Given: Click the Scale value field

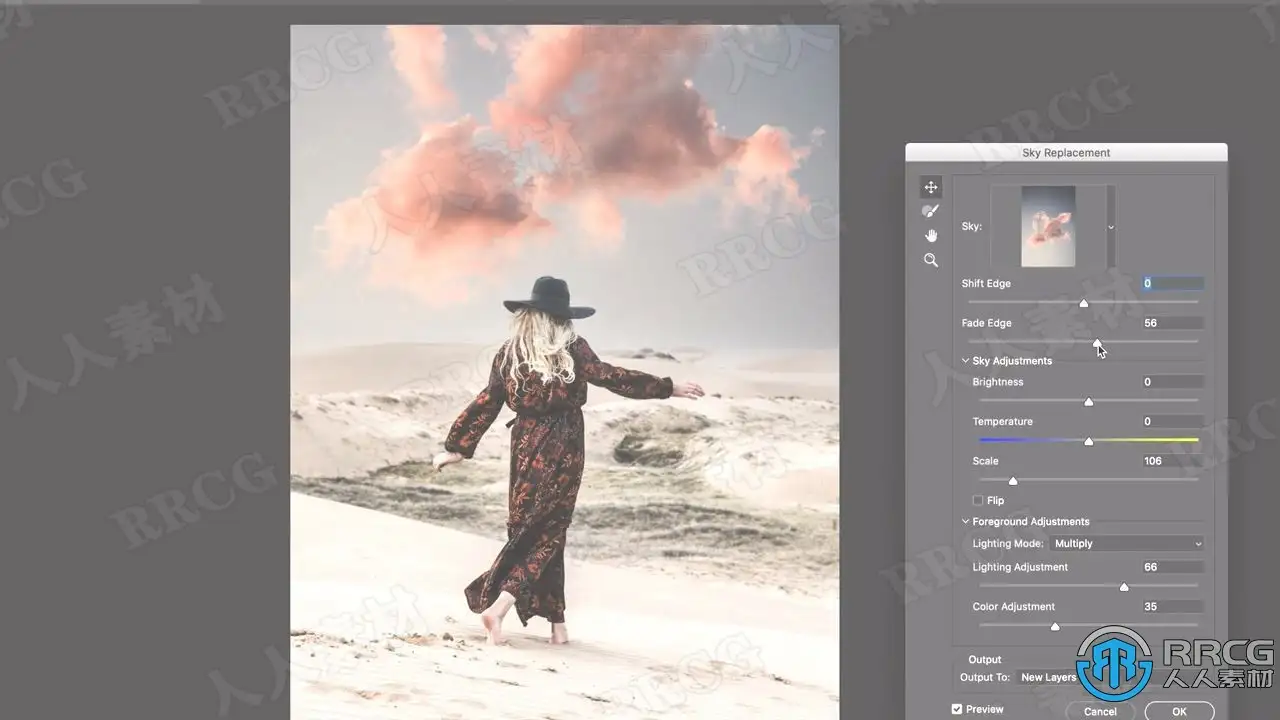Looking at the screenshot, I should (x=1173, y=461).
